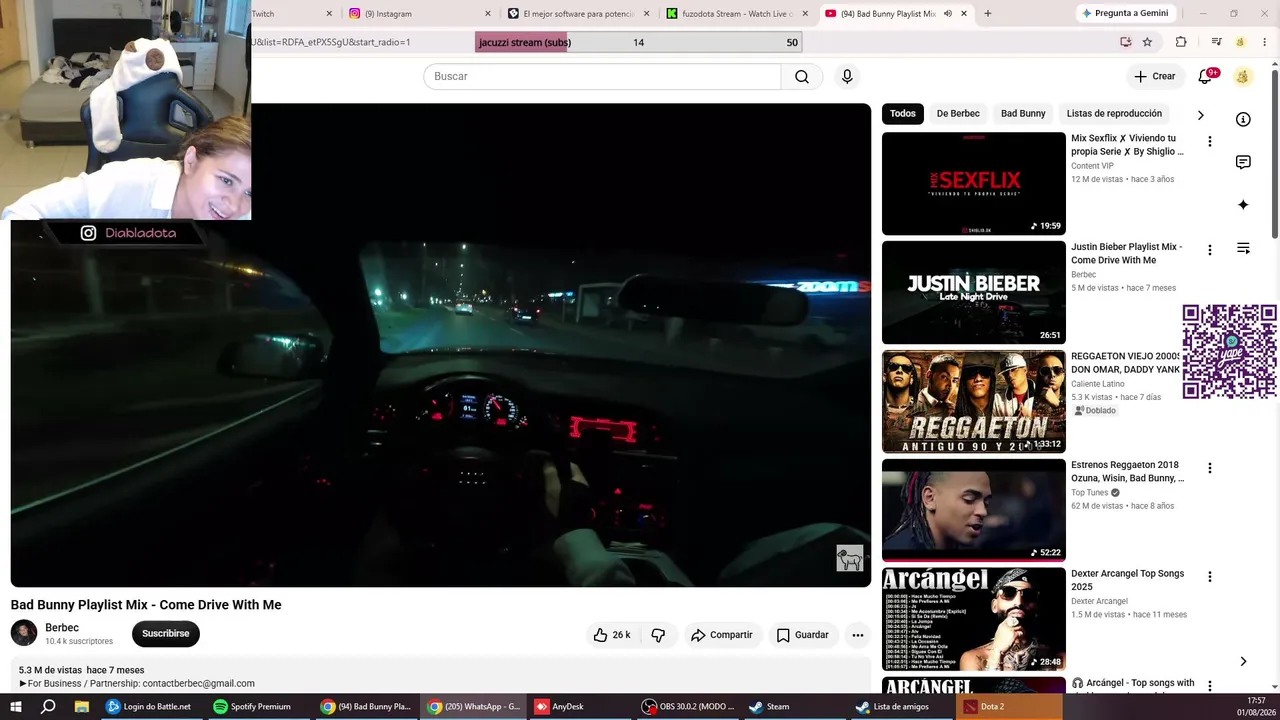
Task: Switch to the Twitch browser tab
Action: click(292, 14)
